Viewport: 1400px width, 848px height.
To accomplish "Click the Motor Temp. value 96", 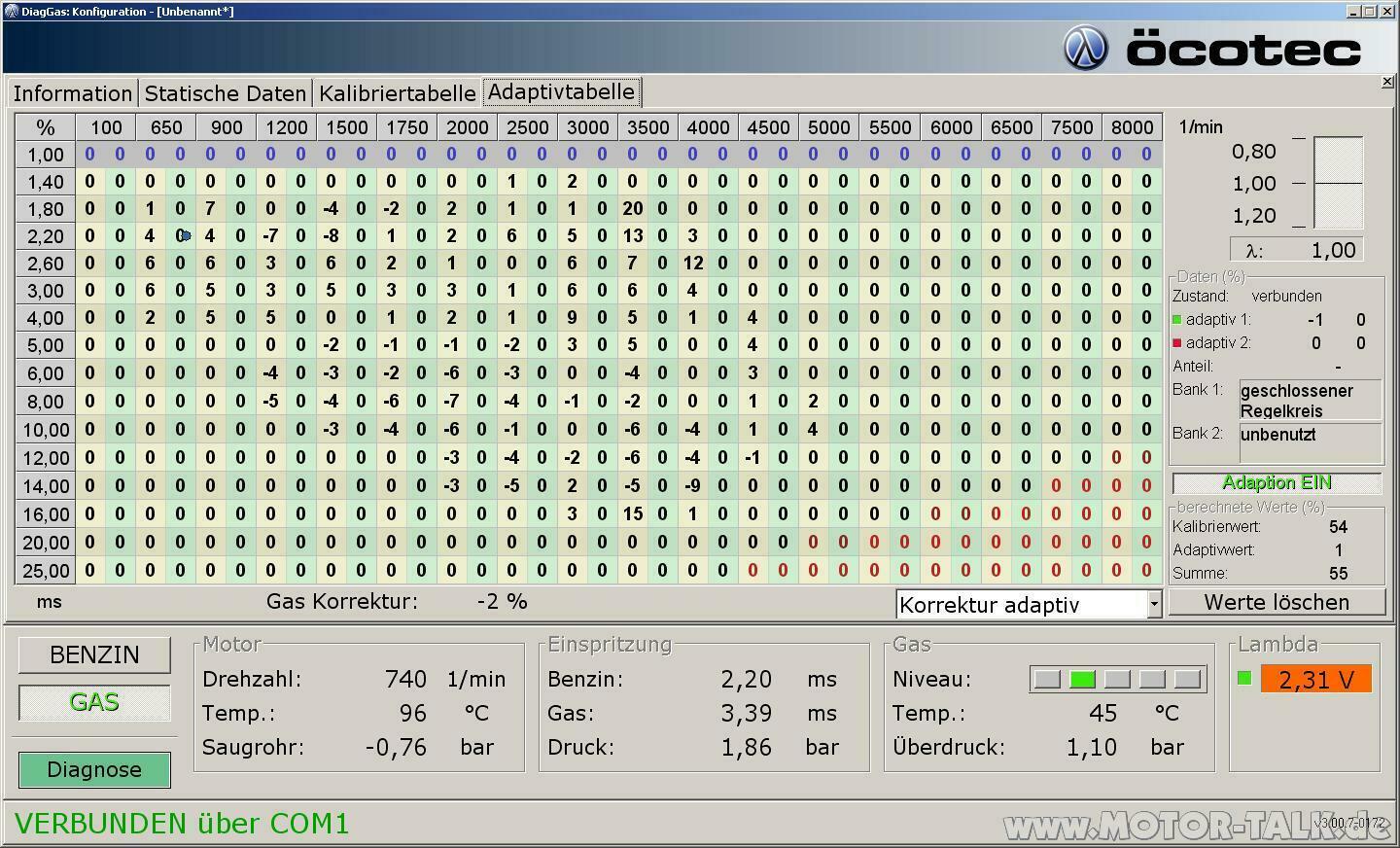I will coord(413,713).
